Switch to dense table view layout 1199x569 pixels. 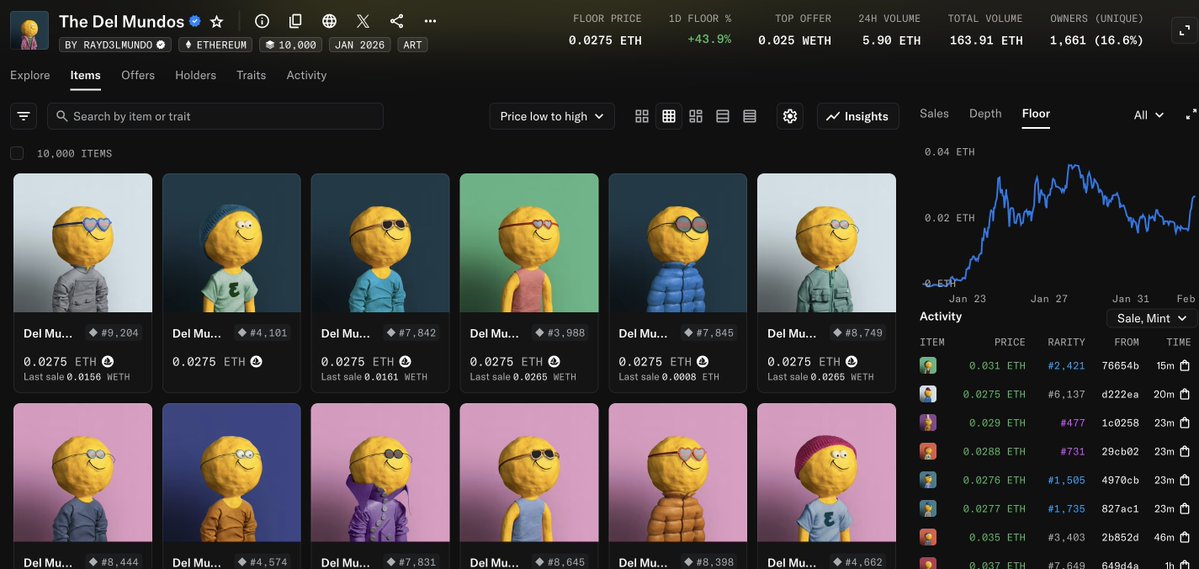pyautogui.click(x=749, y=116)
